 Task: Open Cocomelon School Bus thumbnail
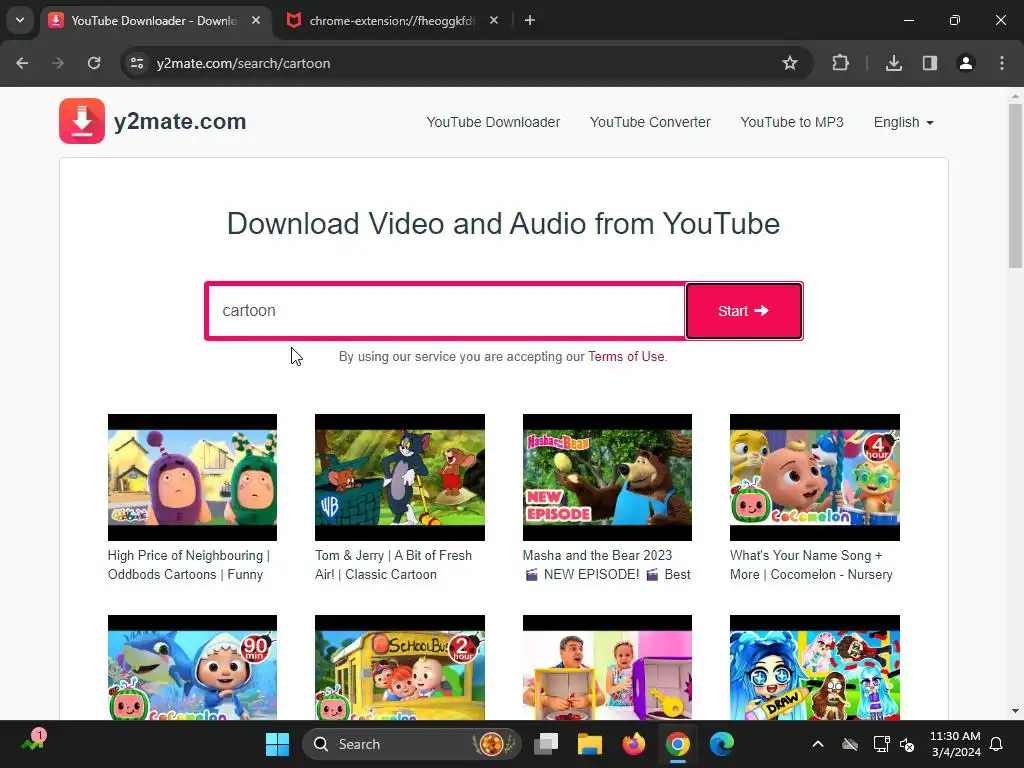(x=400, y=667)
